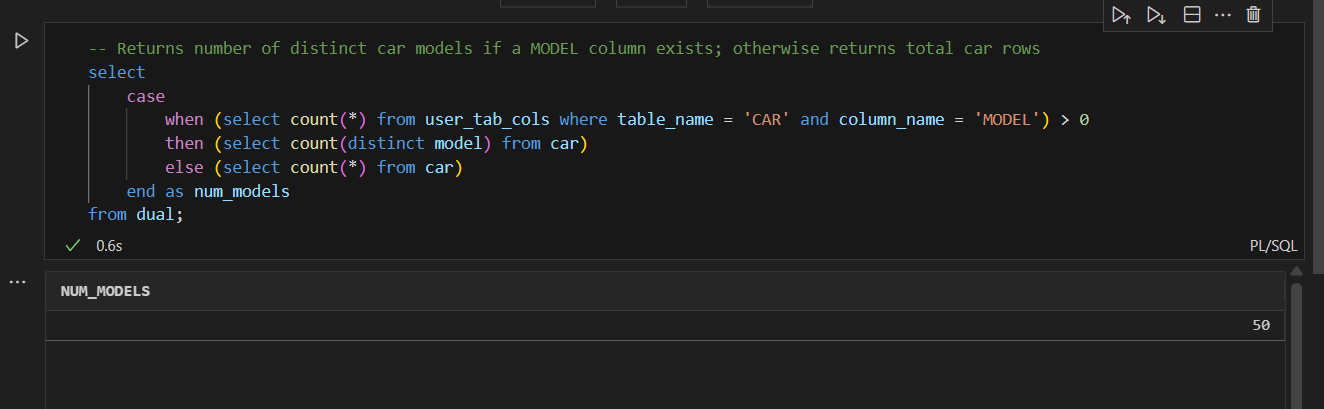This screenshot has width=1324, height=409.
Task: Select the result cell showing 50
Action: tap(1260, 326)
